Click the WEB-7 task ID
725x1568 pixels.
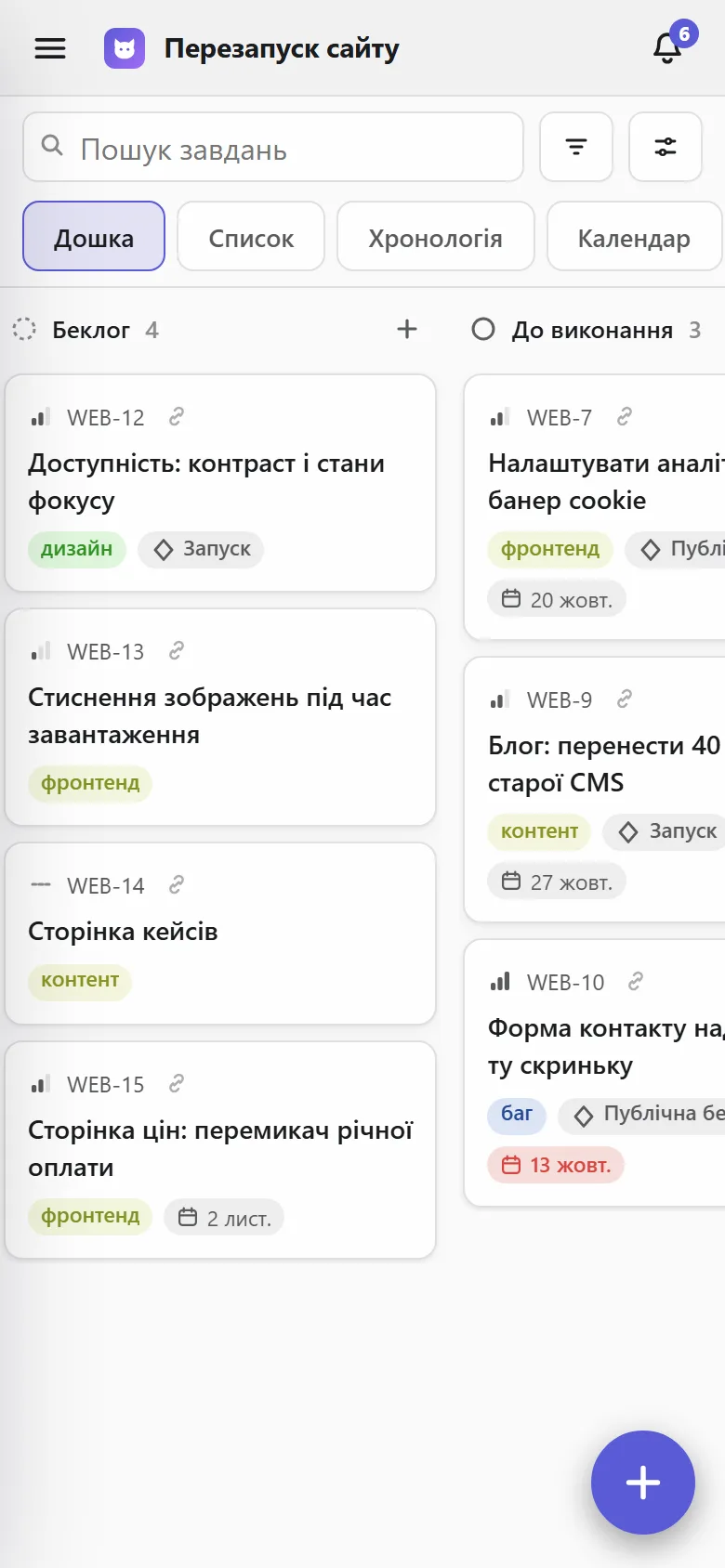(560, 418)
